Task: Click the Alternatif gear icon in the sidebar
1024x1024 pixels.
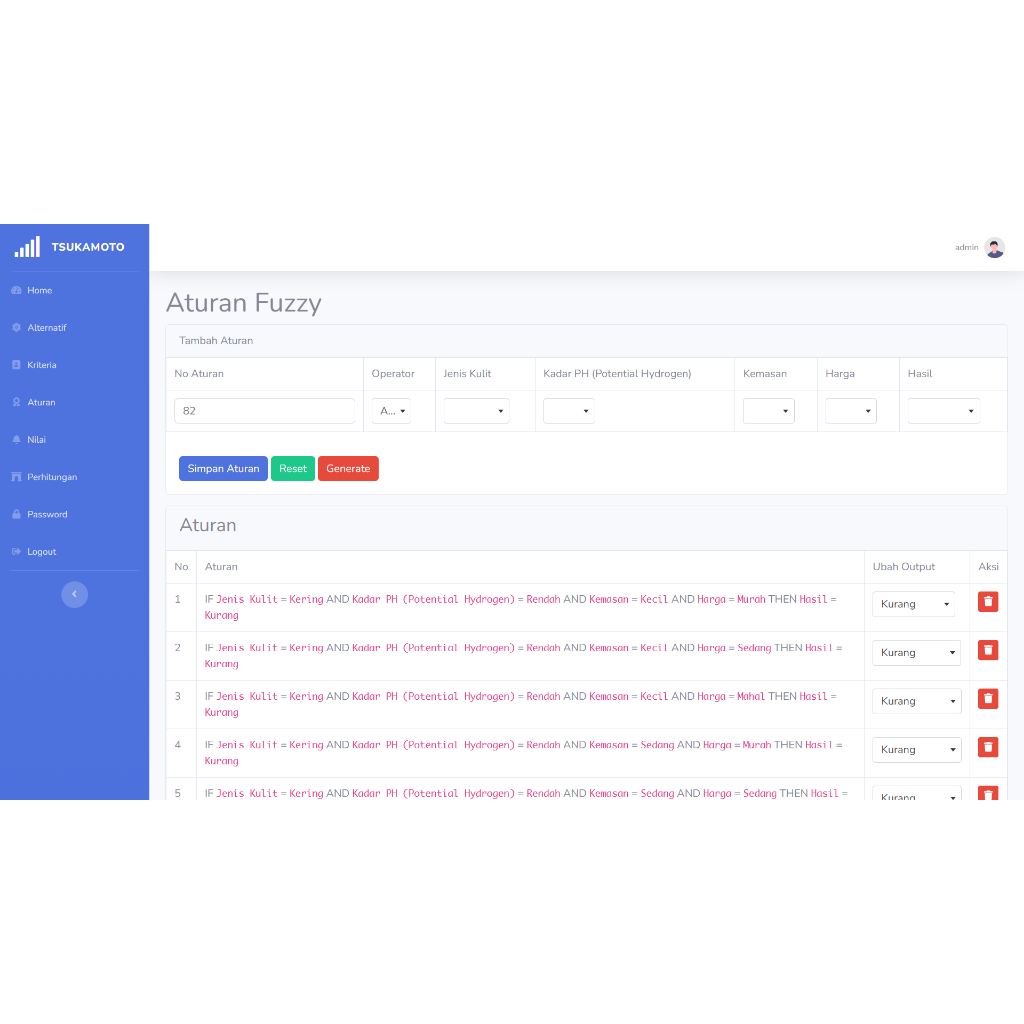Action: point(16,328)
